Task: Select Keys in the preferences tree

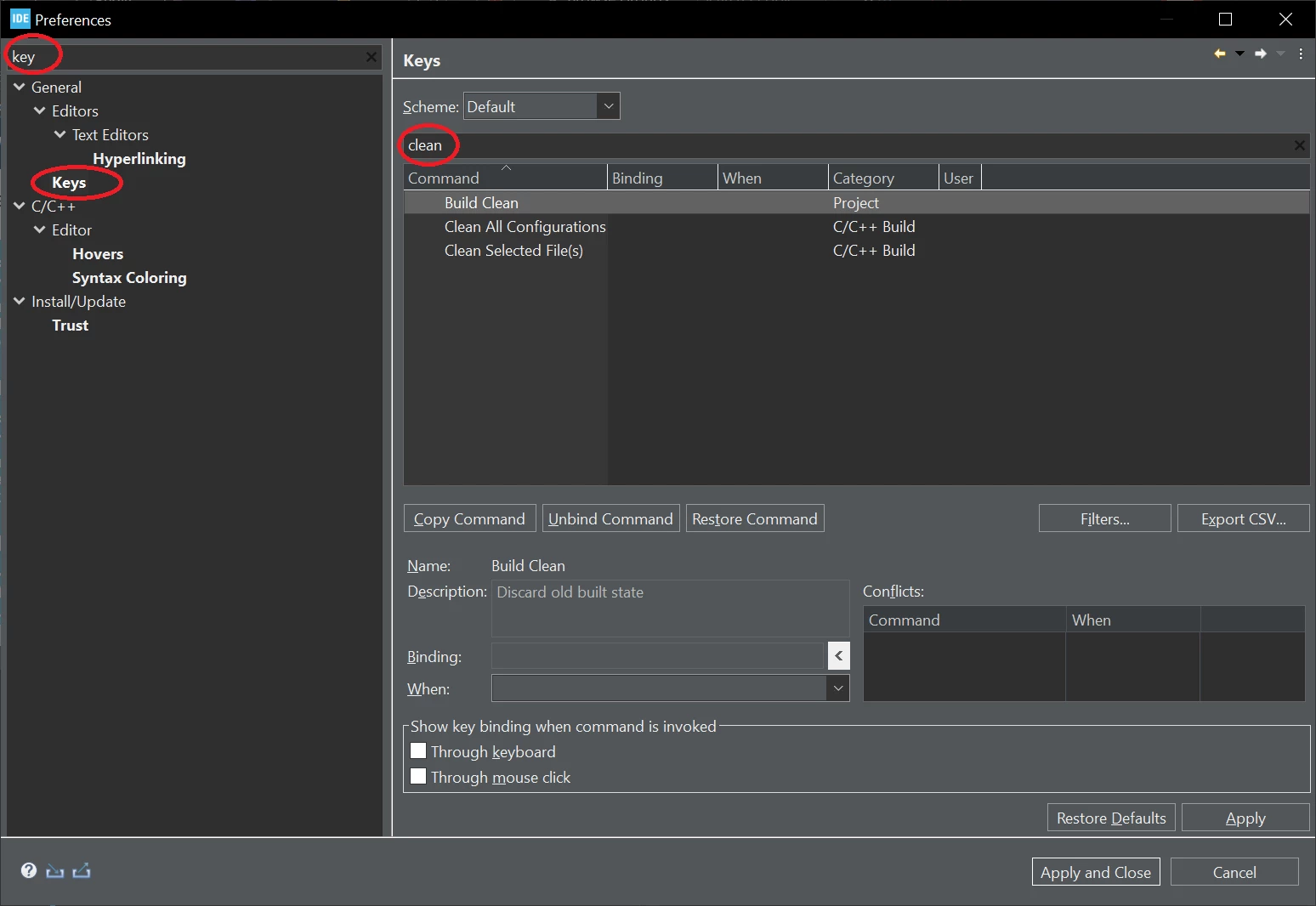Action: point(69,183)
